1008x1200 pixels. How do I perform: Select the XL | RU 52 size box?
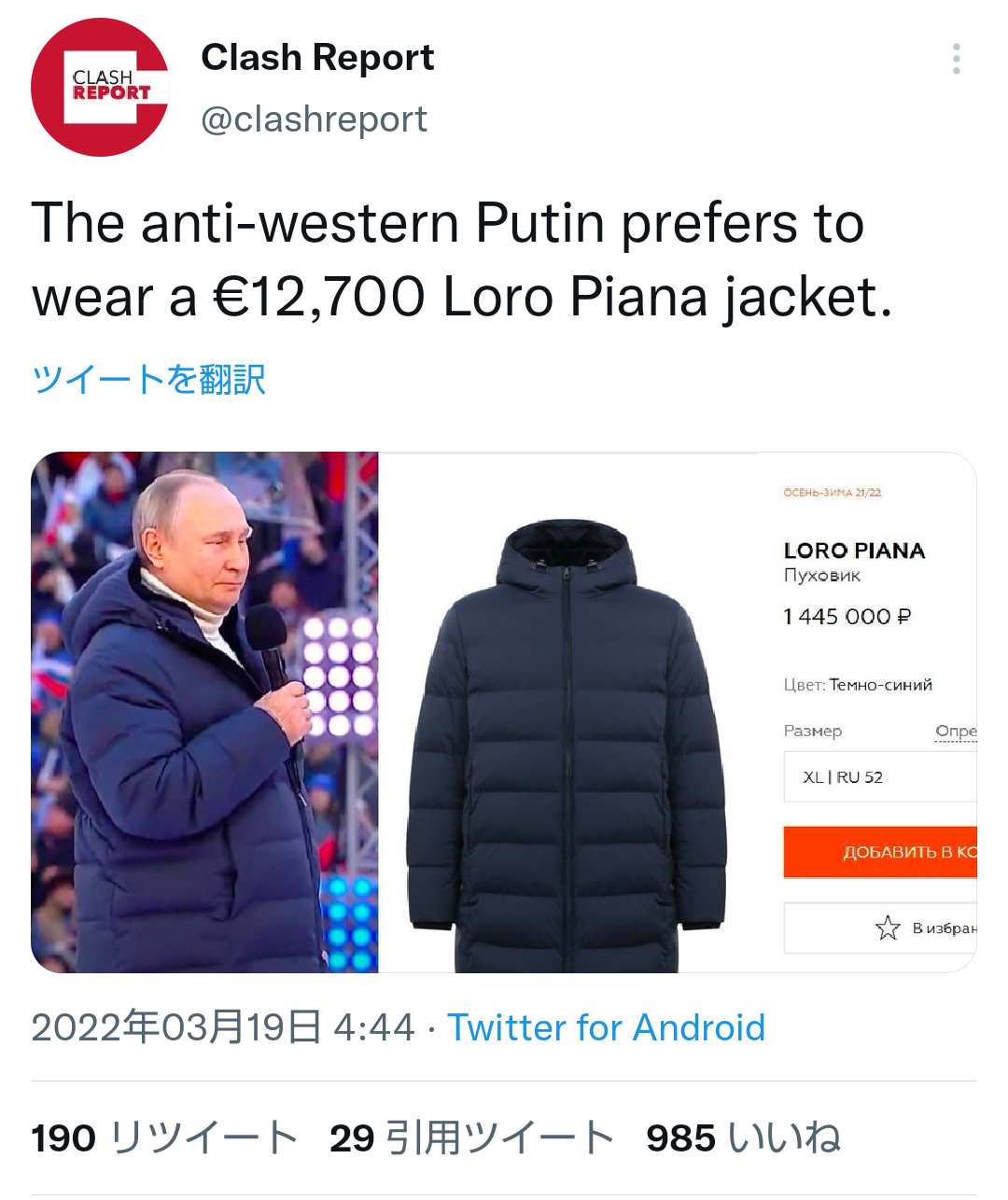[880, 777]
